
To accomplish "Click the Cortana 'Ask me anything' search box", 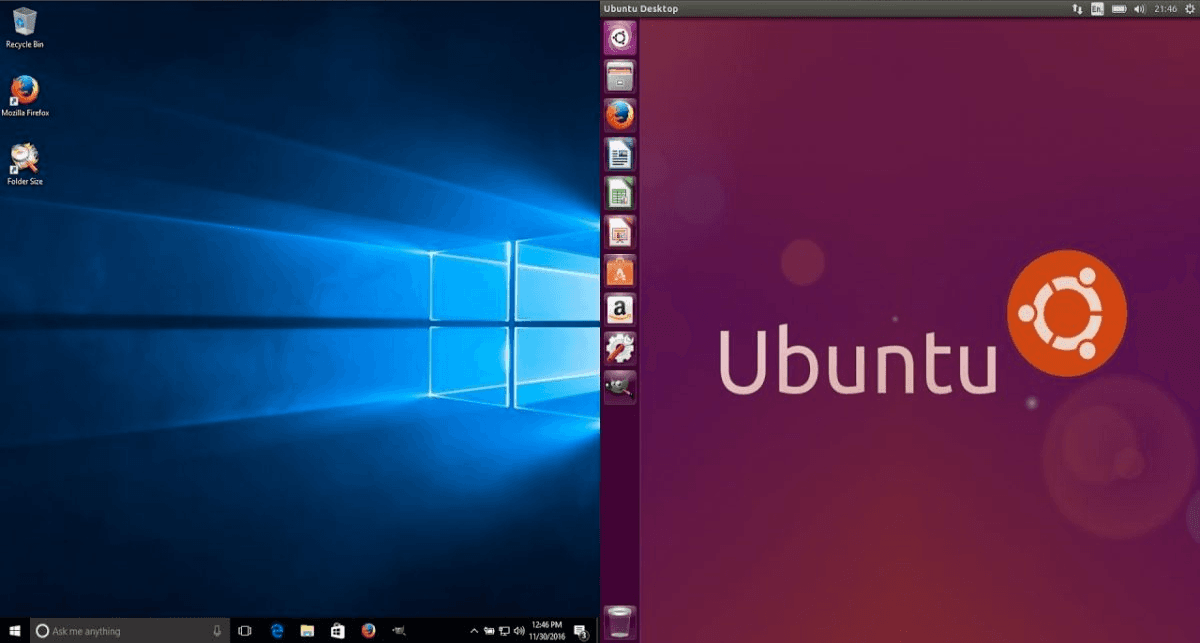I will point(131,631).
